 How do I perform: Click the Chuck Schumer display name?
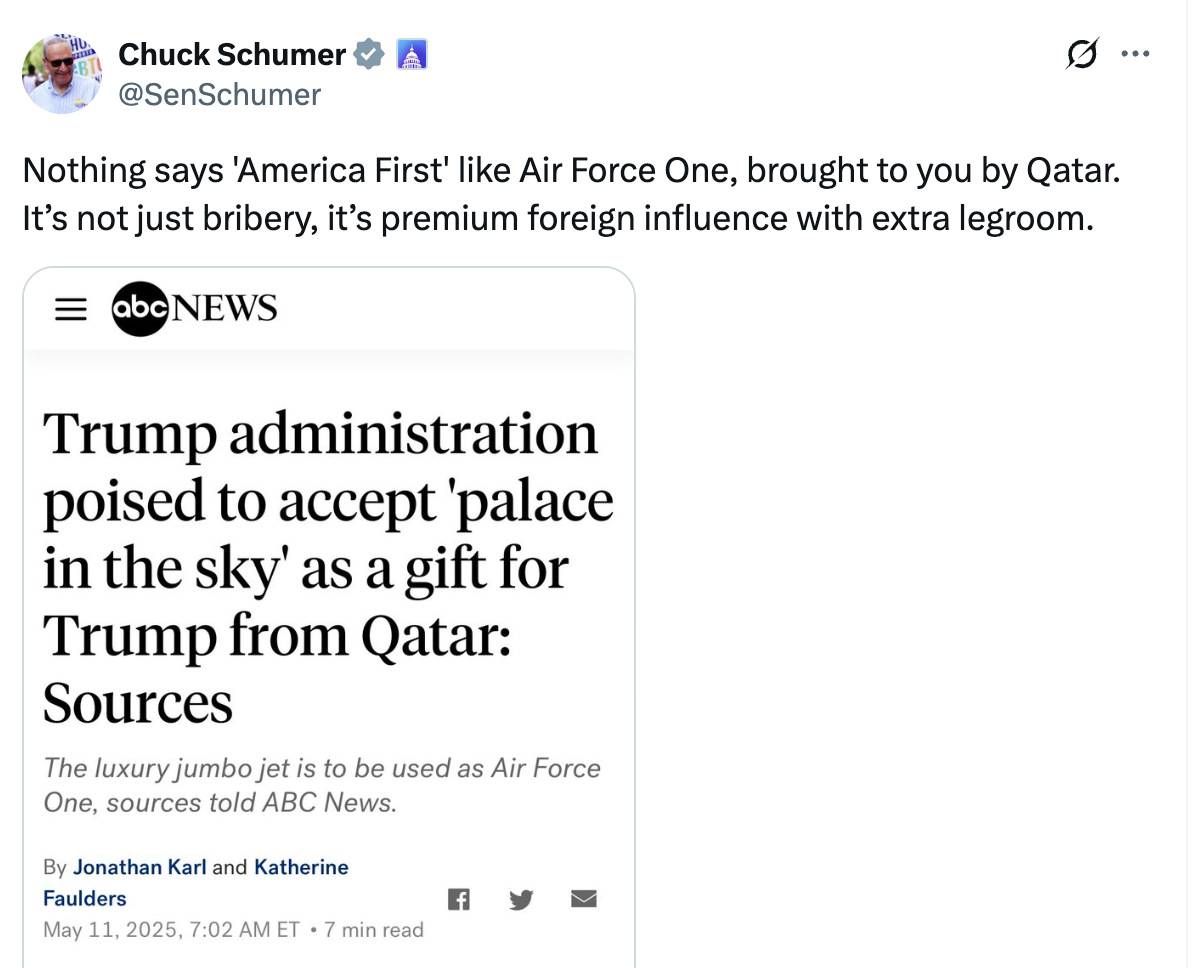click(230, 54)
